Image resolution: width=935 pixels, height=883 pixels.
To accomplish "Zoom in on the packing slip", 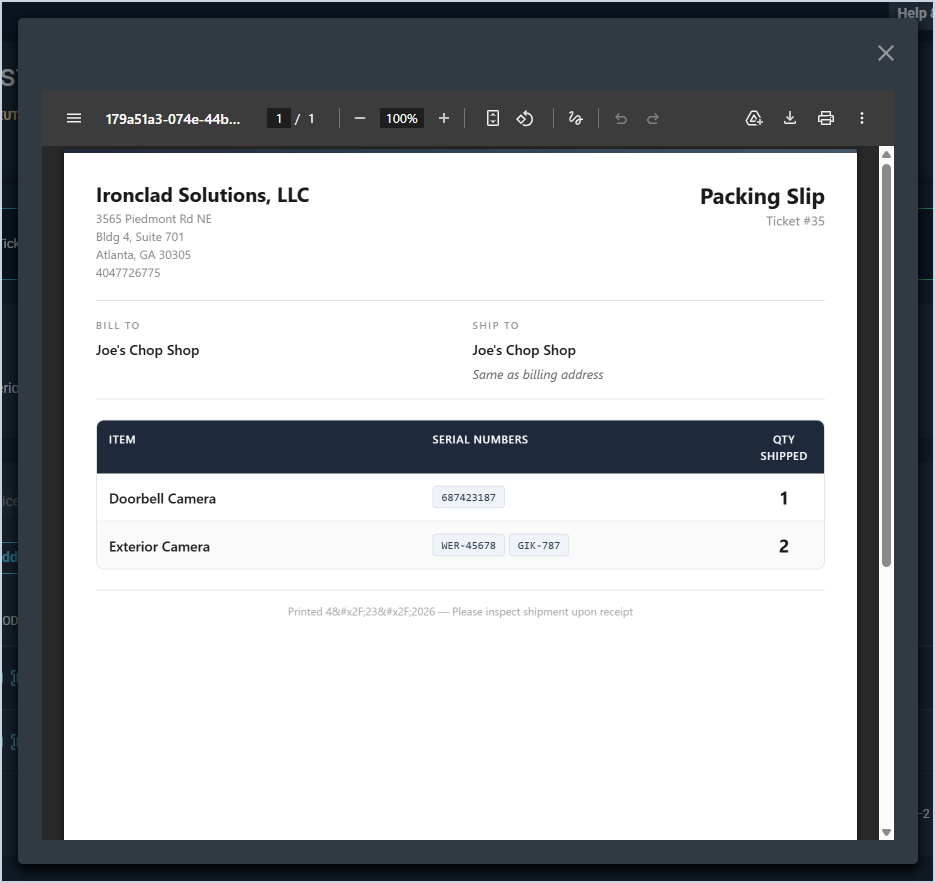I will pos(444,118).
